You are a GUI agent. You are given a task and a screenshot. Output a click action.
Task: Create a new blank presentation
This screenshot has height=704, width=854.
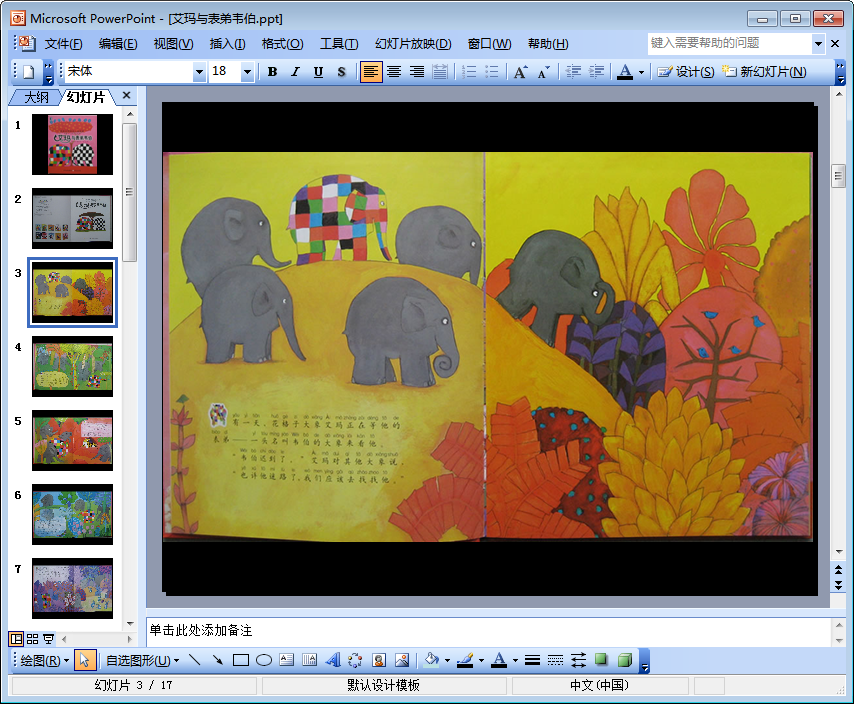28,72
